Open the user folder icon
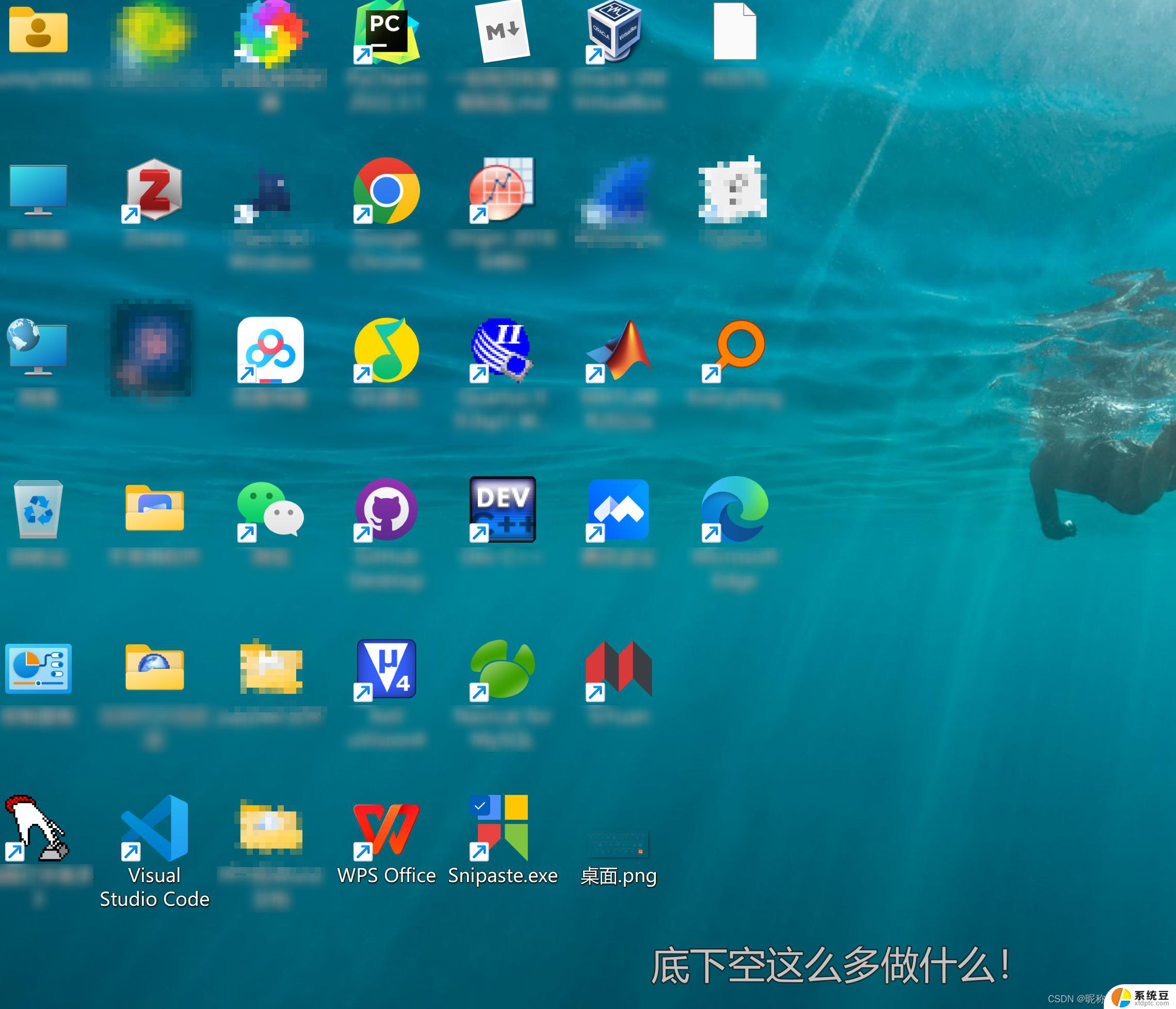This screenshot has height=1009, width=1176. point(39,29)
